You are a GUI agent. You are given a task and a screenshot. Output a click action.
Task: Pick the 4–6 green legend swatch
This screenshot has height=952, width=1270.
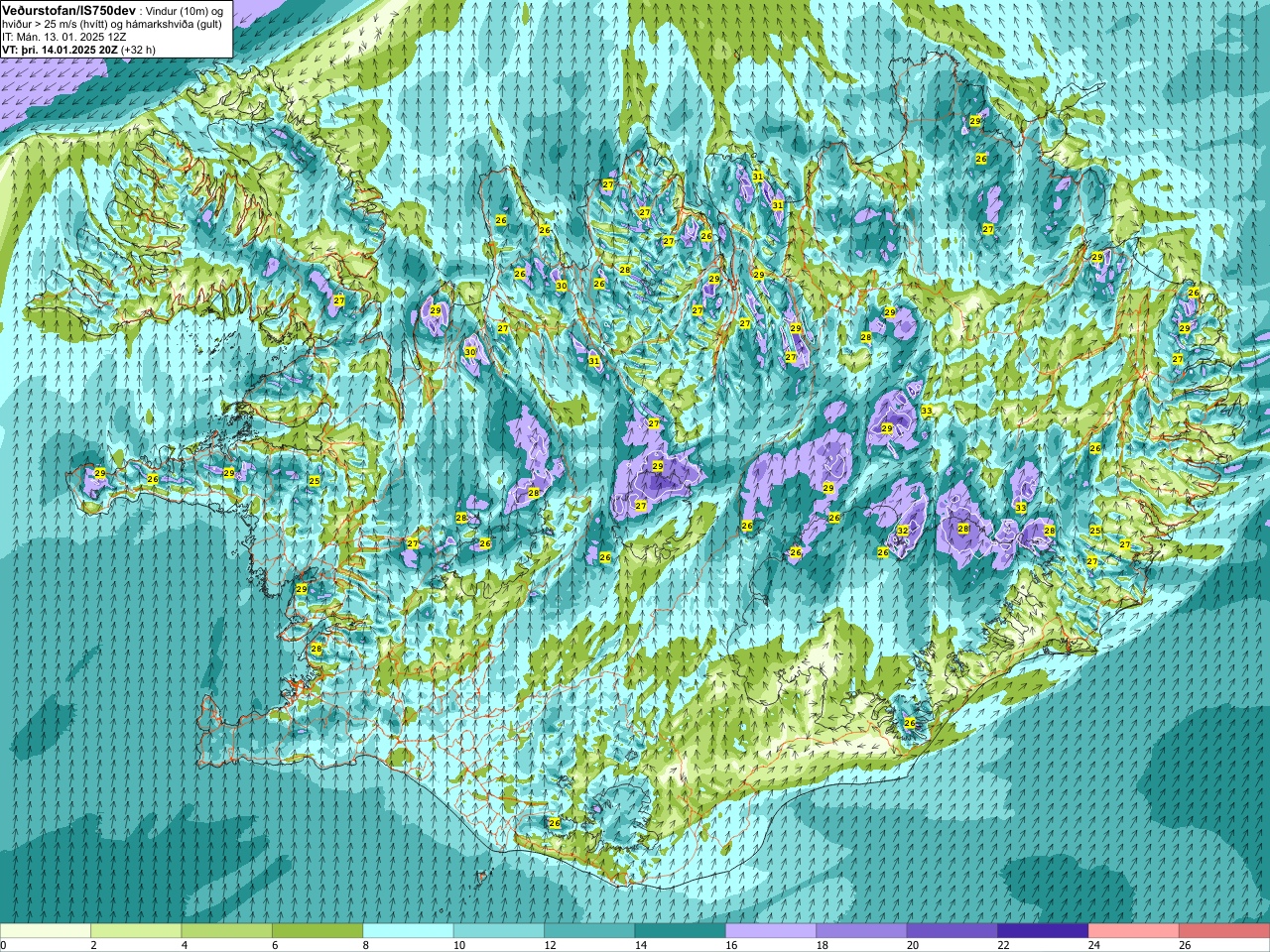tap(227, 931)
